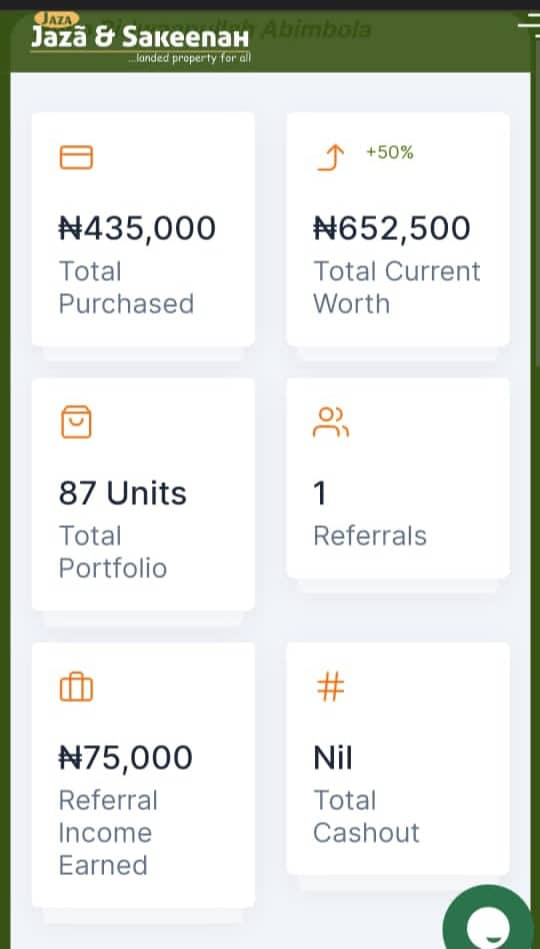The height and width of the screenshot is (949, 540).
Task: Click the +50% growth indicator
Action: tap(390, 153)
